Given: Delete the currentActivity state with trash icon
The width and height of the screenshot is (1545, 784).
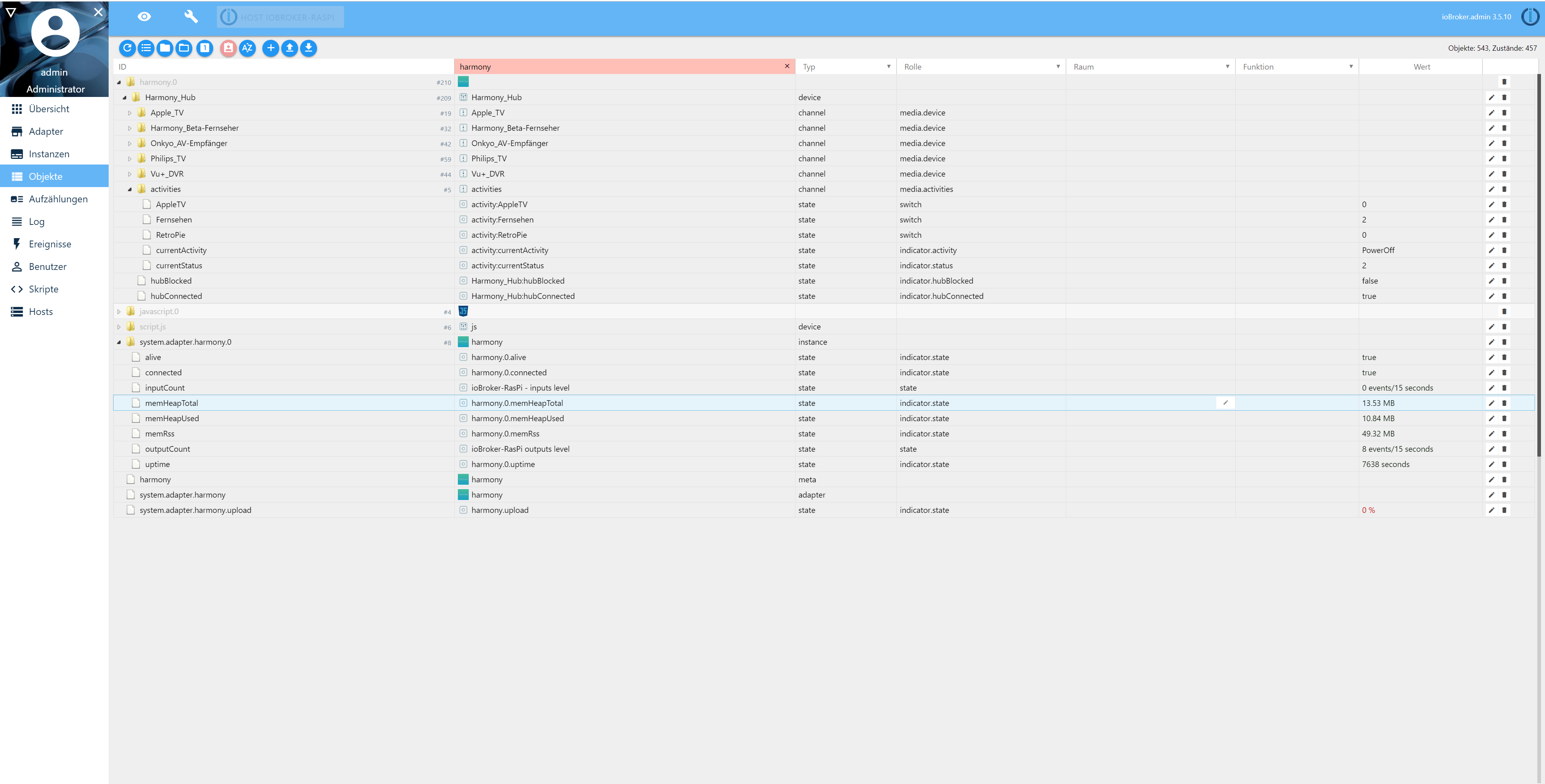Looking at the screenshot, I should [x=1504, y=251].
